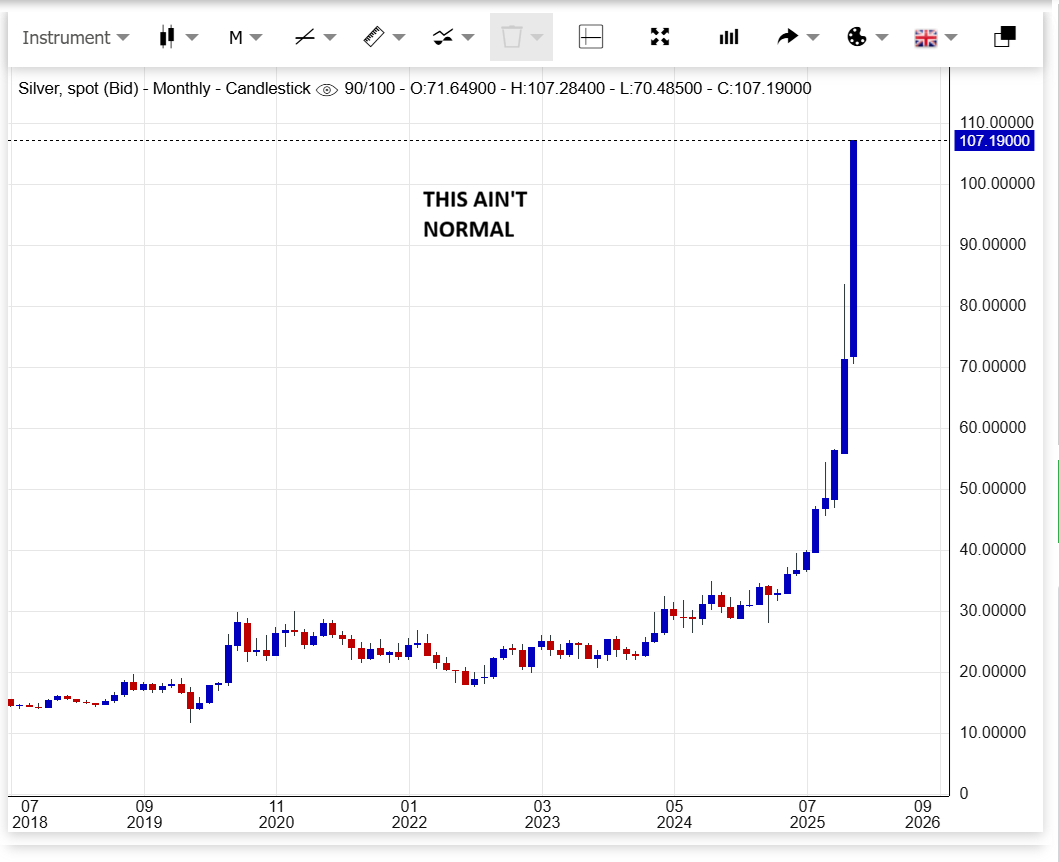The width and height of the screenshot is (1059, 862).
Task: Open the UK flag language menu
Action: (x=926, y=37)
